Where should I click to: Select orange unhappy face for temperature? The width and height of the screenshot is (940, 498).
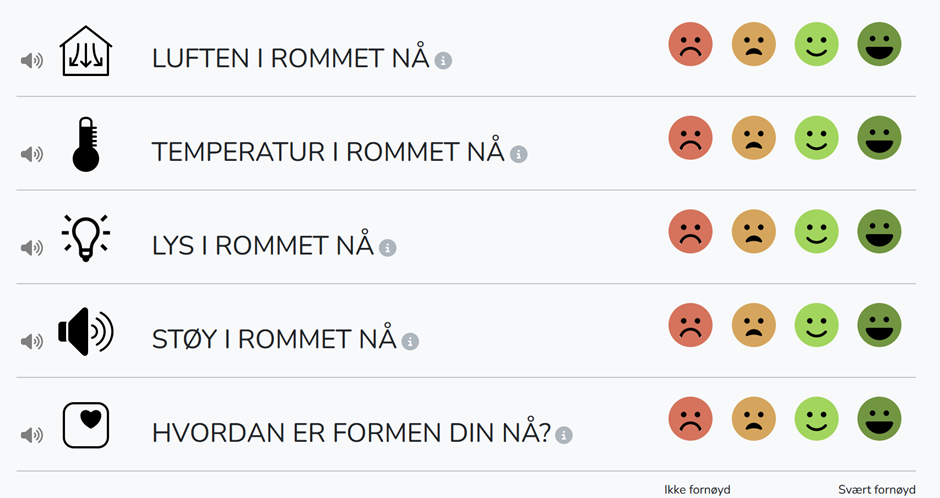754,138
